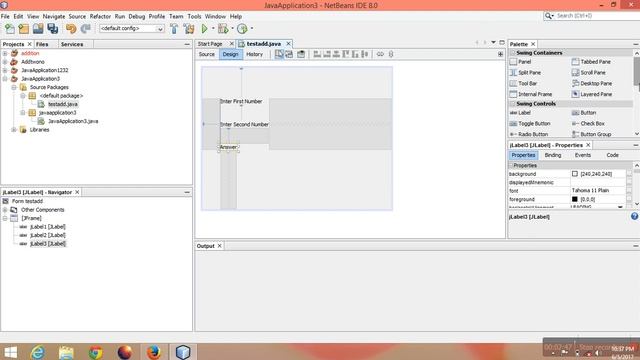Switch to the Start Page tab

point(210,44)
